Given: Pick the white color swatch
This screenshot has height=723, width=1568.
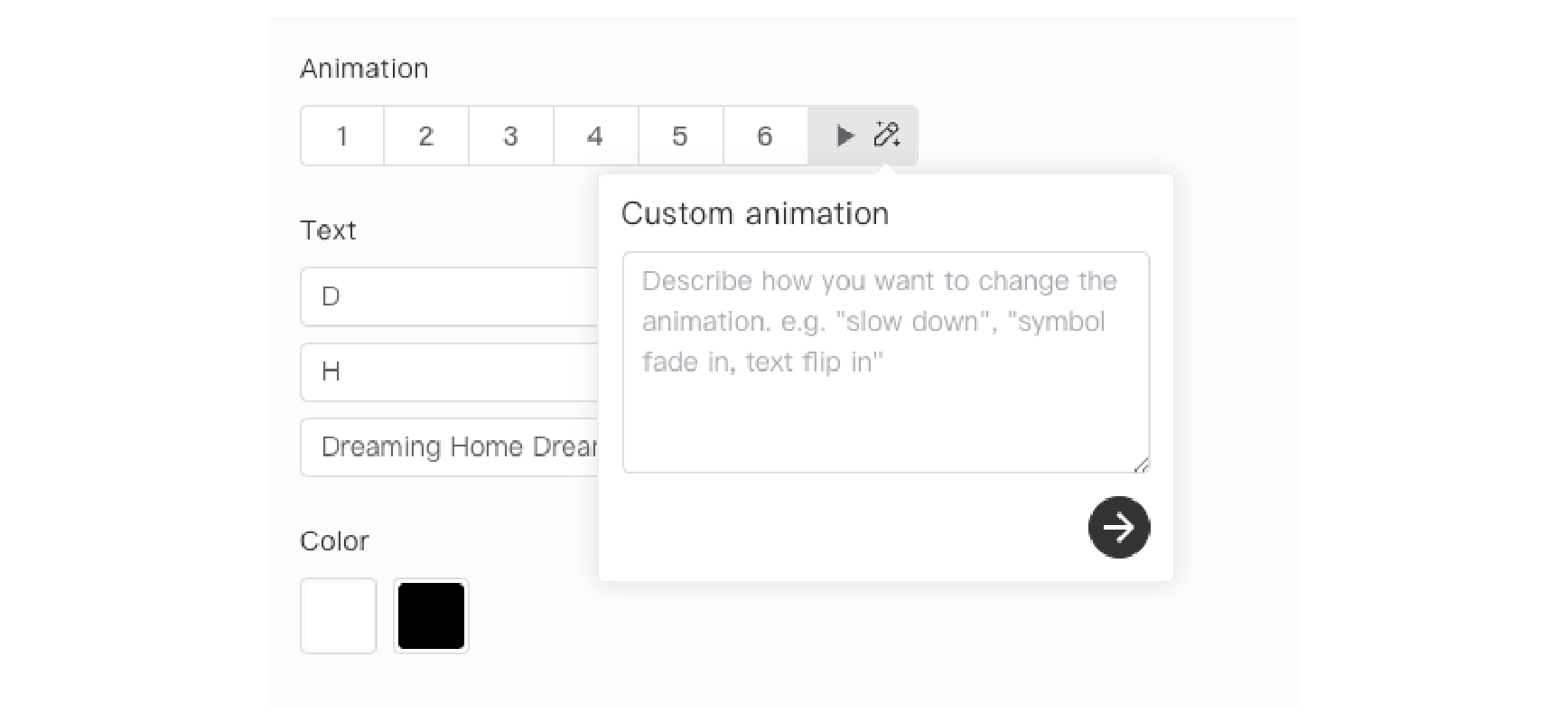Looking at the screenshot, I should (x=339, y=615).
